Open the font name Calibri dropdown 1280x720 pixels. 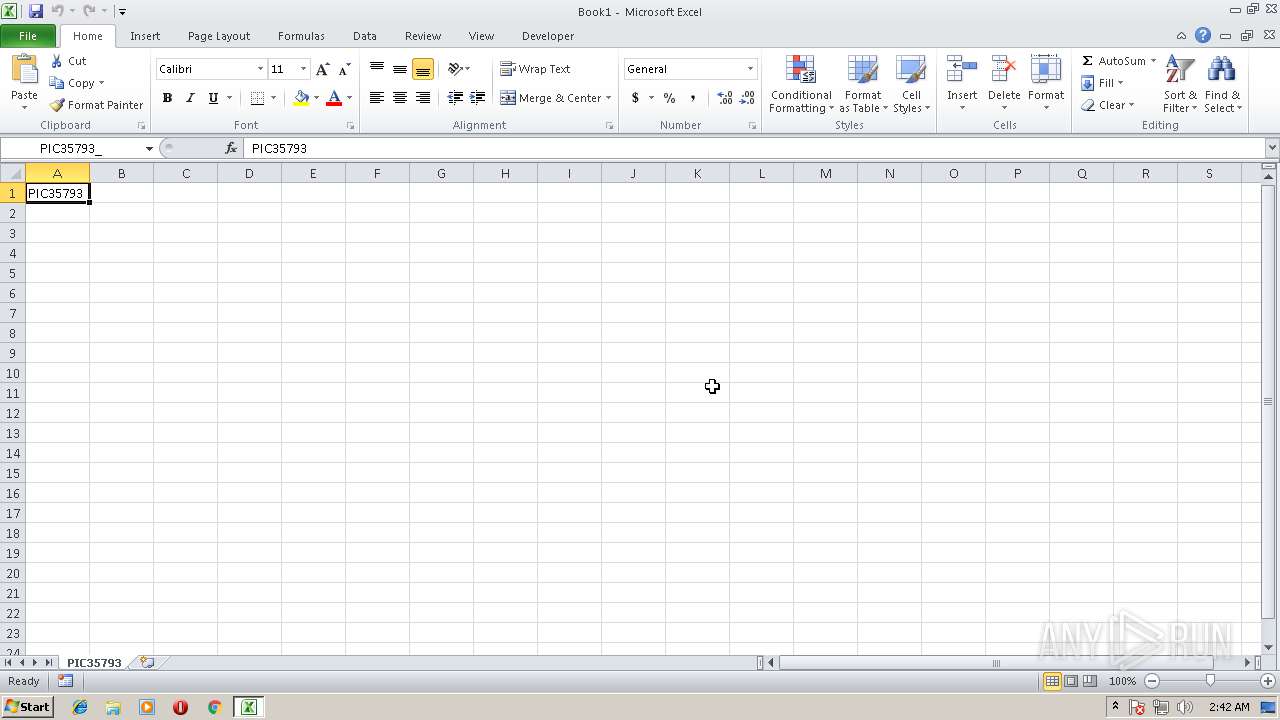pyautogui.click(x=260, y=69)
